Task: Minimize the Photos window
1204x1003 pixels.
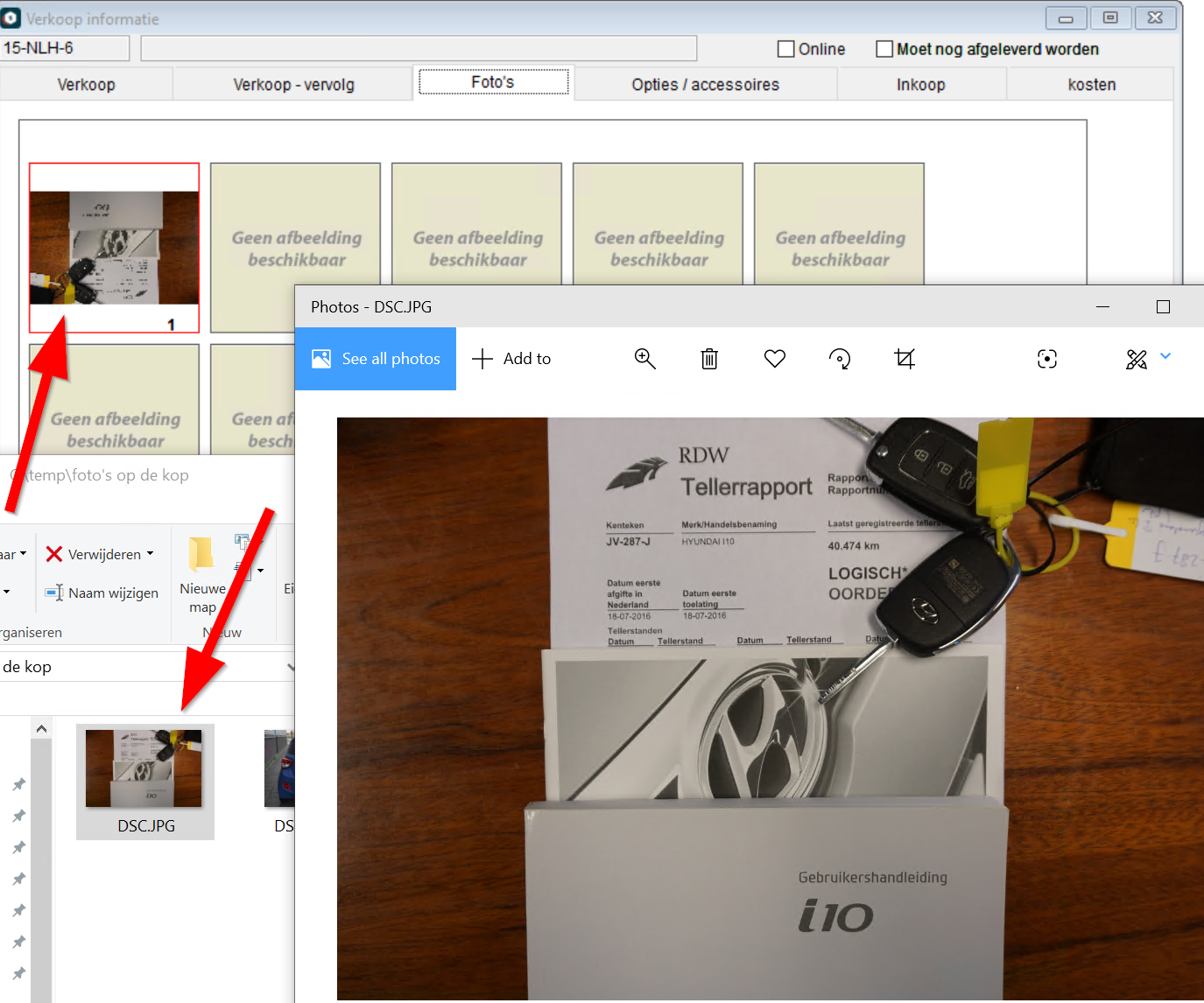Action: 1103,306
